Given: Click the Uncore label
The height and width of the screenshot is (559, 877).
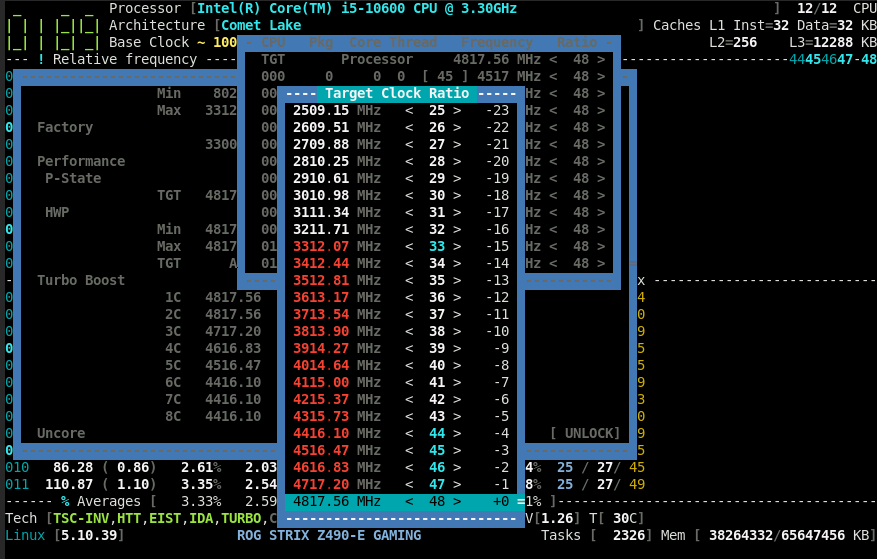Looking at the screenshot, I should click(61, 433).
